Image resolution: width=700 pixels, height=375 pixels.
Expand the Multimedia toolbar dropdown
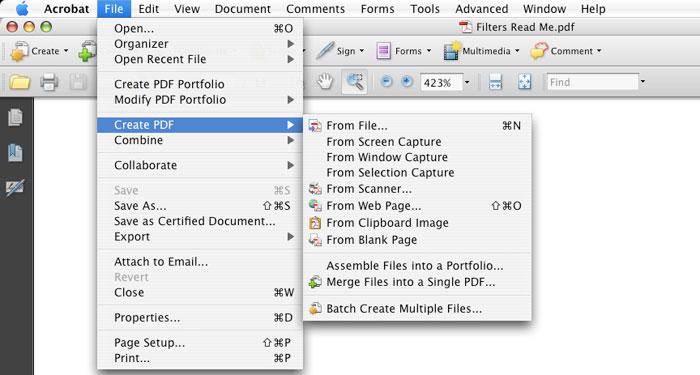[x=517, y=51]
